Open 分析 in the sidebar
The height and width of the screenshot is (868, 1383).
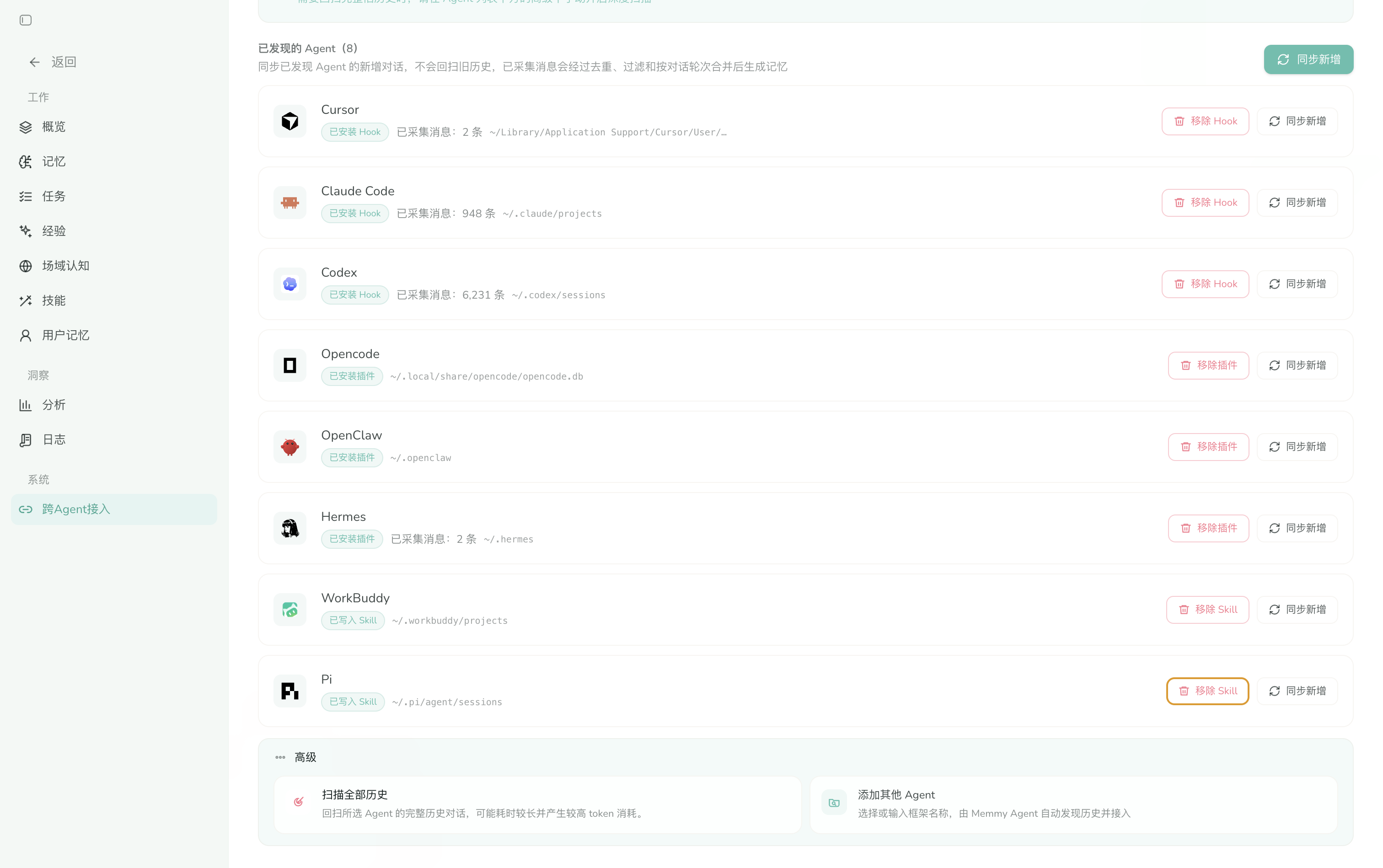tap(114, 405)
